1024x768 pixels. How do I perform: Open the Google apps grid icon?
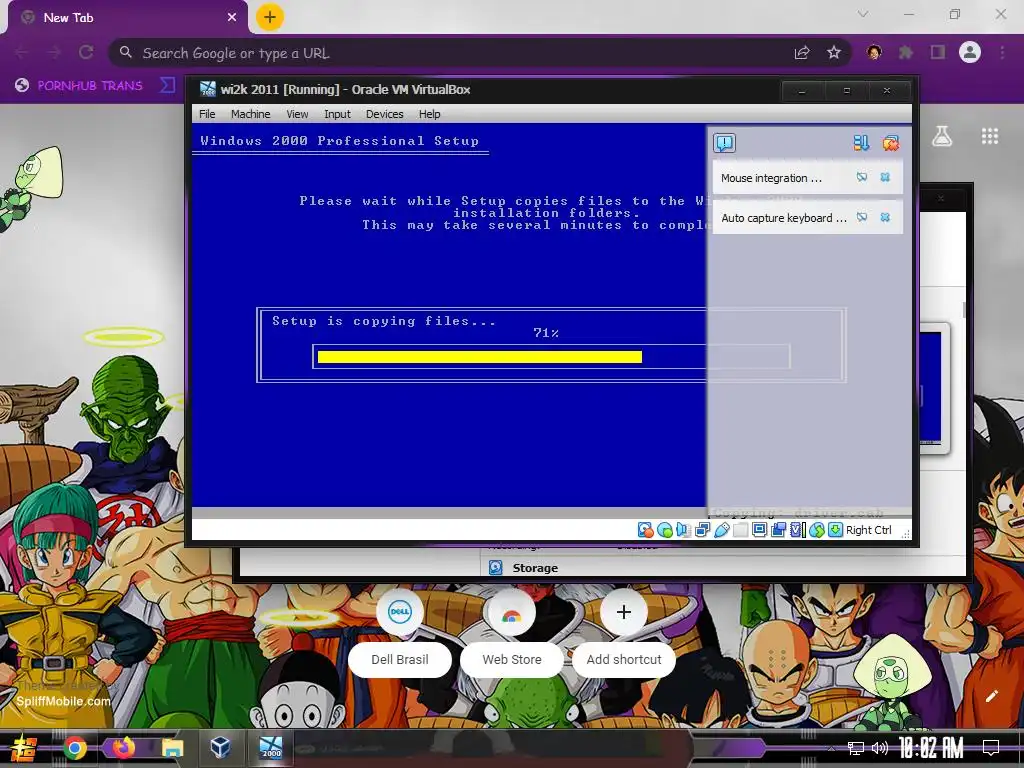[x=990, y=136]
